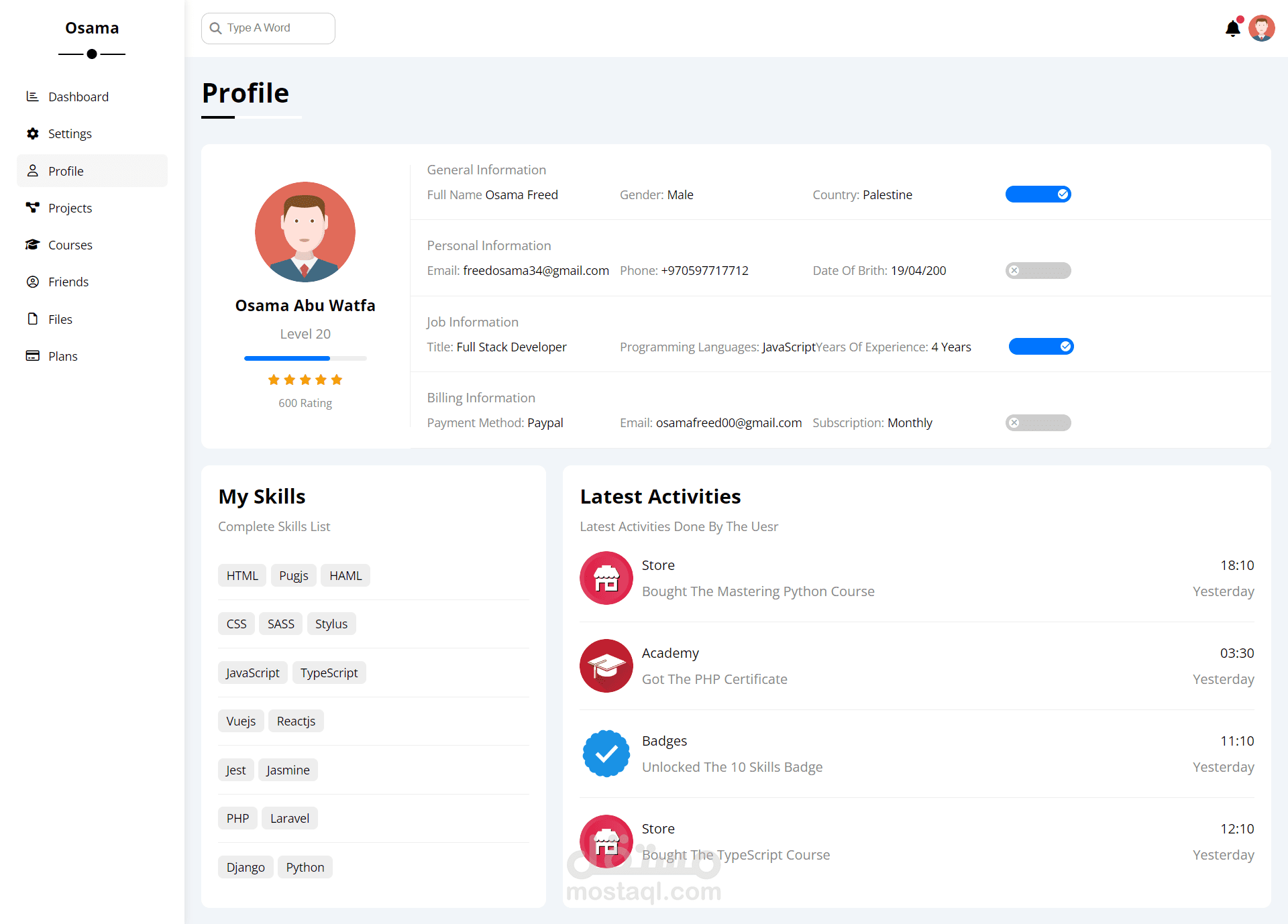The image size is (1288, 924).
Task: Open the user avatar in header
Action: coord(1261,28)
